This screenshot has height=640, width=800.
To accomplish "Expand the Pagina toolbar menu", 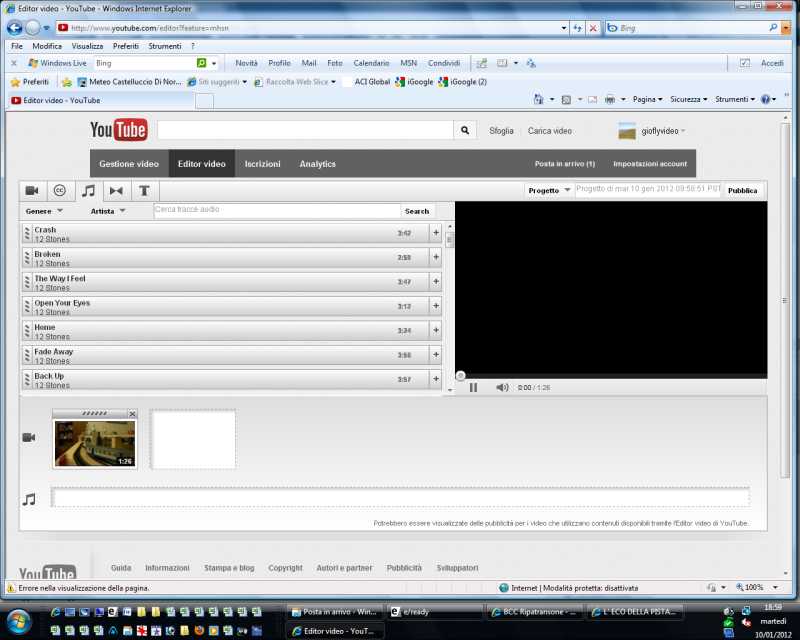I will click(647, 100).
